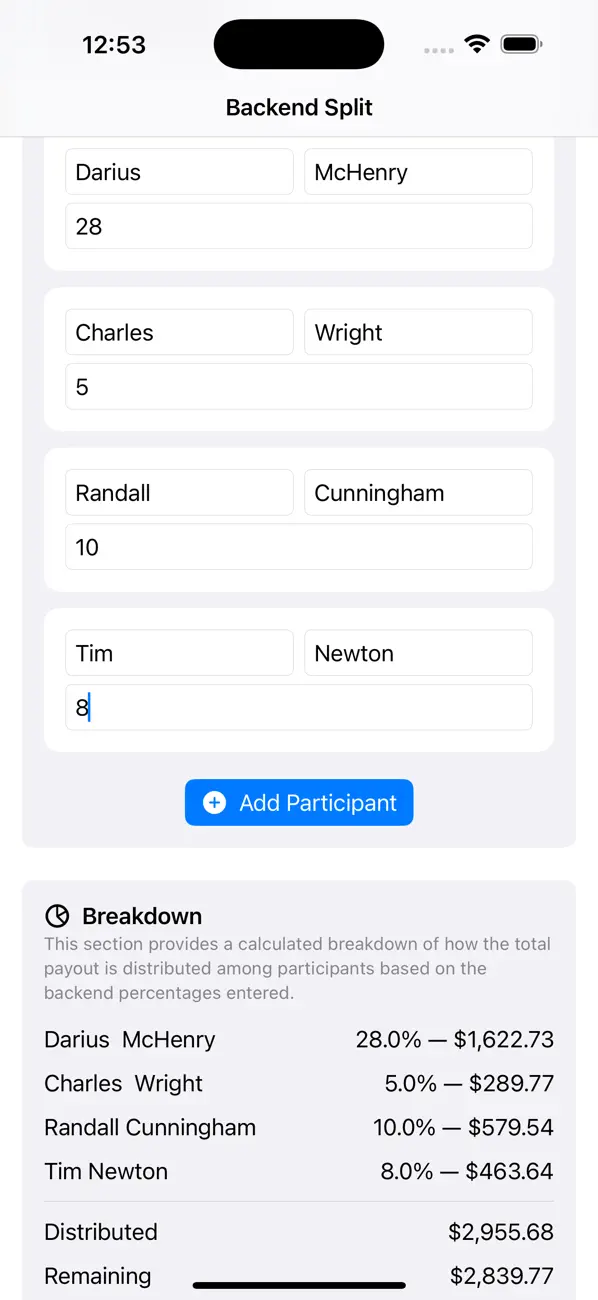The image size is (598, 1300).
Task: Tap the clock icon beside Breakdown heading
Action: point(57,914)
